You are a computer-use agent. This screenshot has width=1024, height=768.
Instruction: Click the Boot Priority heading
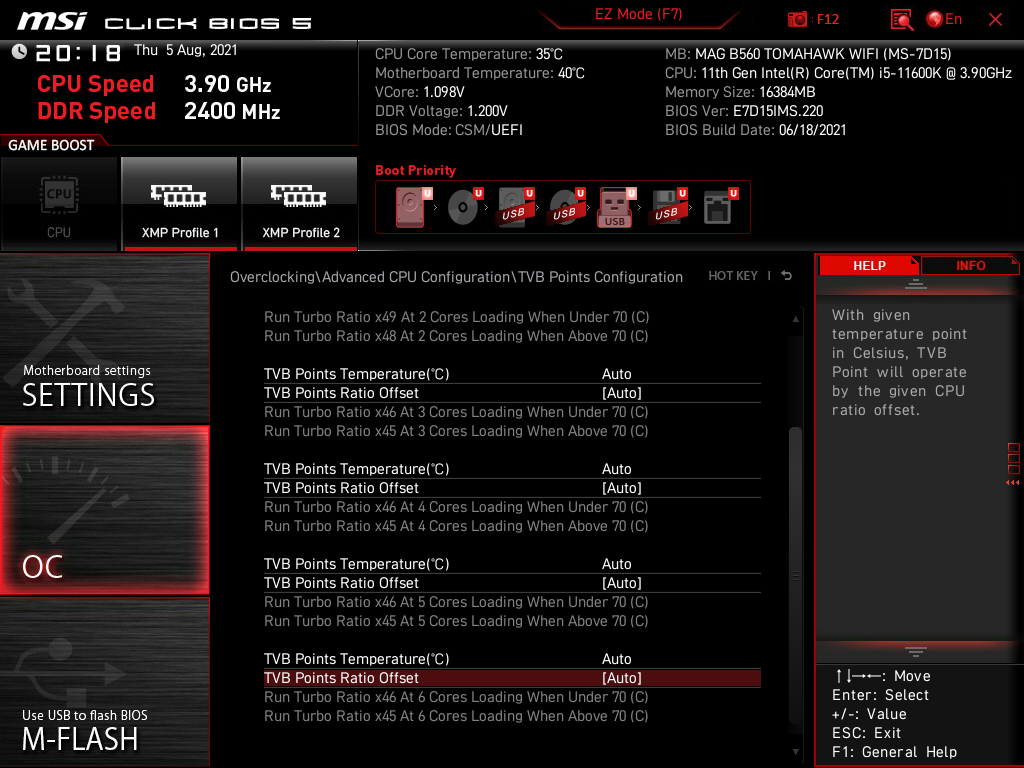[415, 170]
